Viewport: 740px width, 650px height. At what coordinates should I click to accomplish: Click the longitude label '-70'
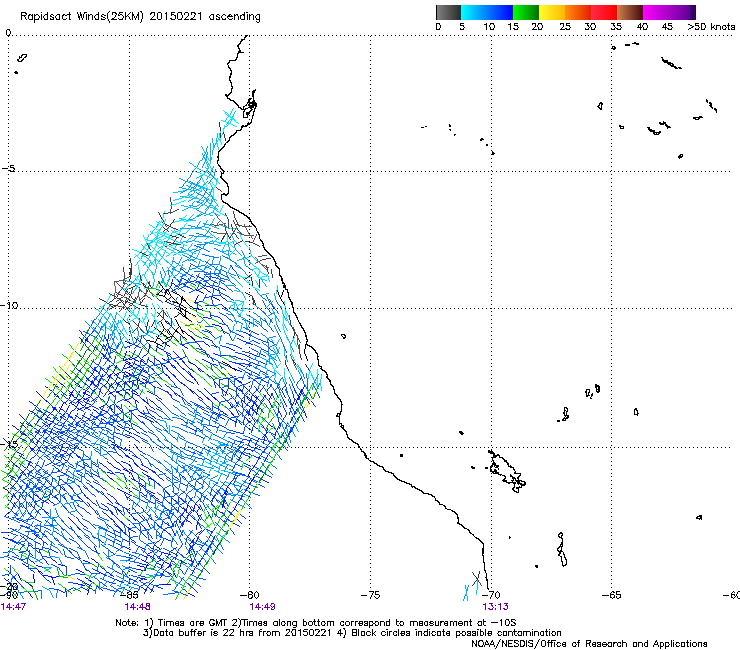point(491,595)
